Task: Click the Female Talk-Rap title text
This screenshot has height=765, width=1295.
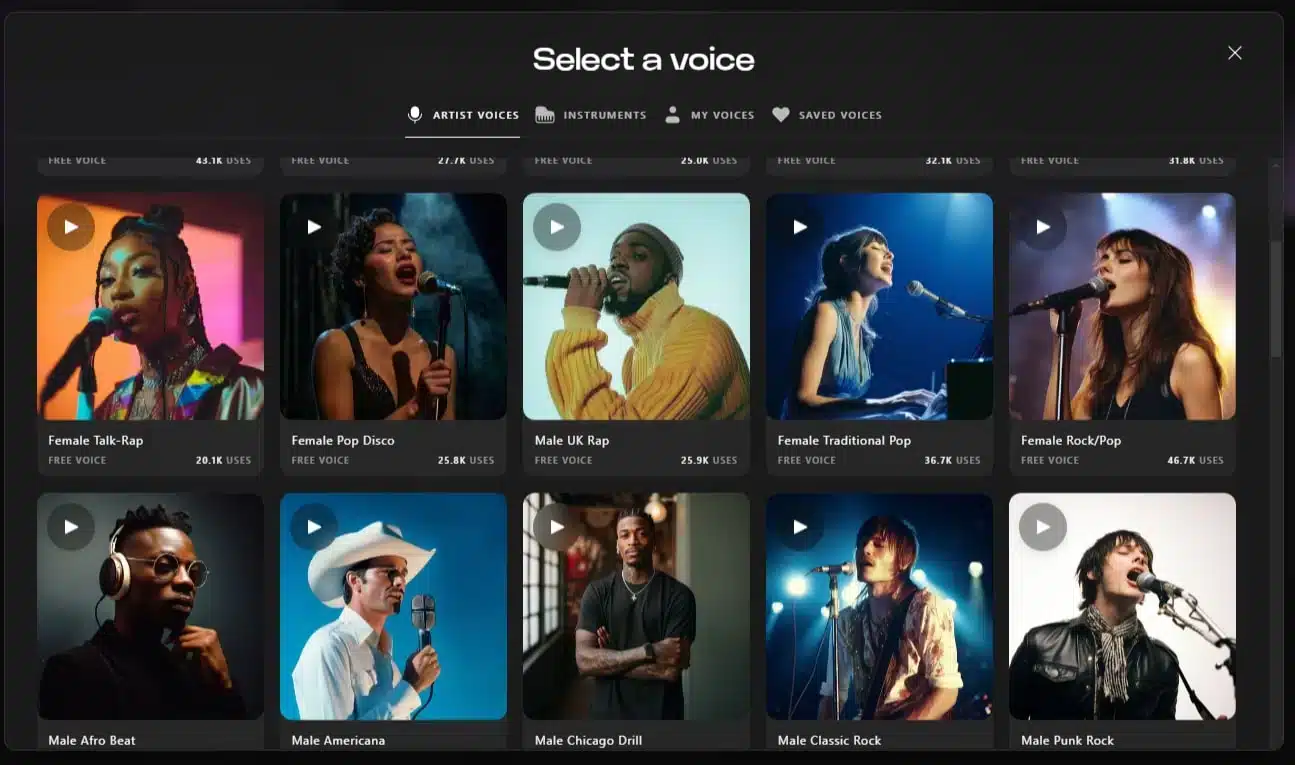Action: [x=95, y=440]
